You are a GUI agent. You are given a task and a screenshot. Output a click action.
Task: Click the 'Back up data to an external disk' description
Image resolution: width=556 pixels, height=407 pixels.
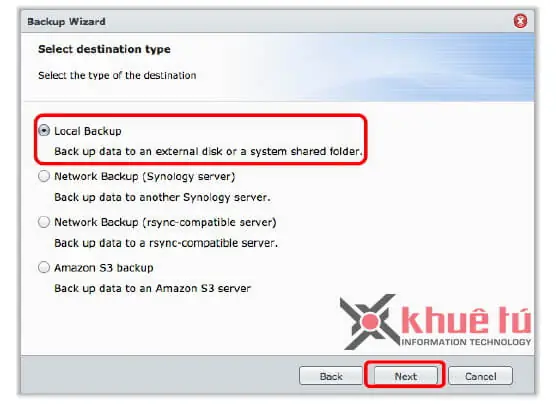click(x=208, y=152)
